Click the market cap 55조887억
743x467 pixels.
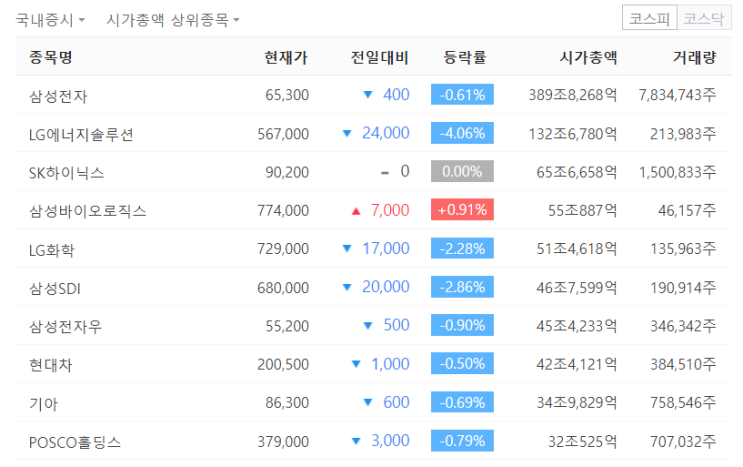pos(582,210)
